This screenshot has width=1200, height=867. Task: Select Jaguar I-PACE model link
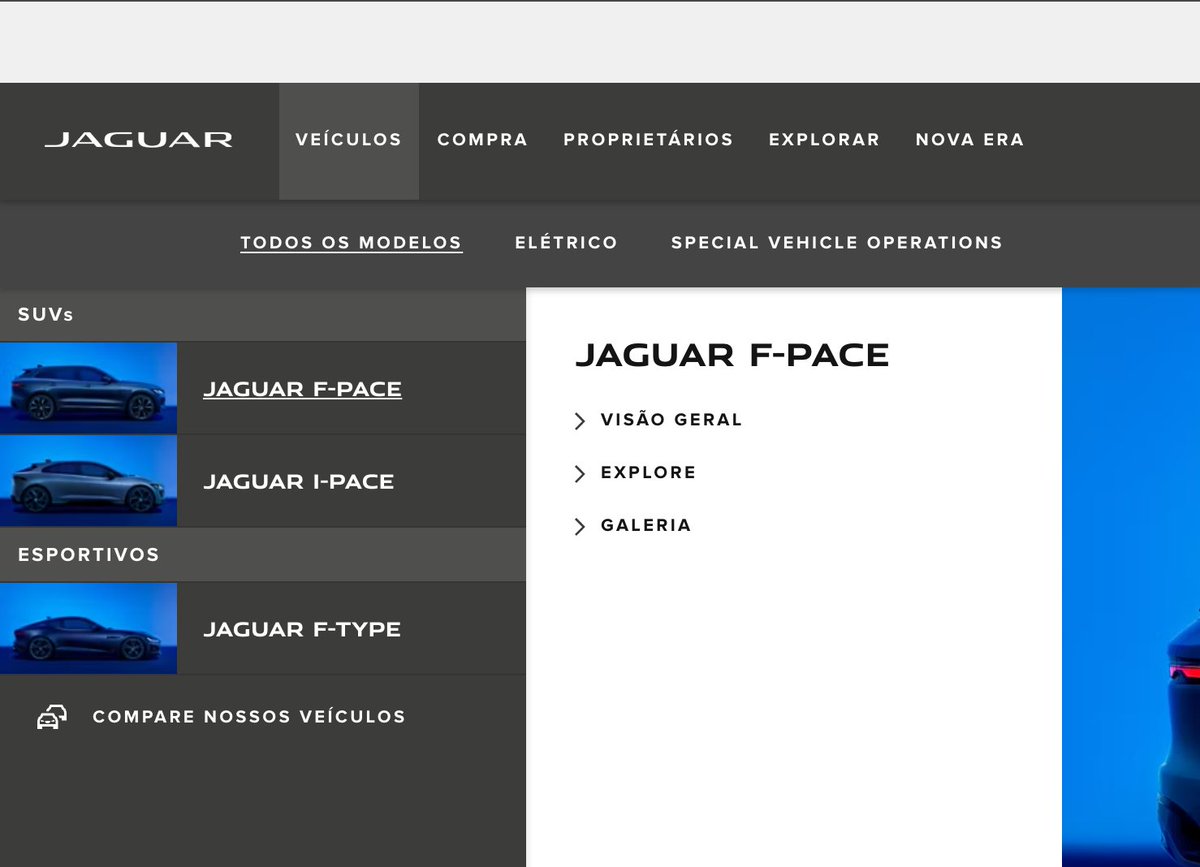pos(299,482)
